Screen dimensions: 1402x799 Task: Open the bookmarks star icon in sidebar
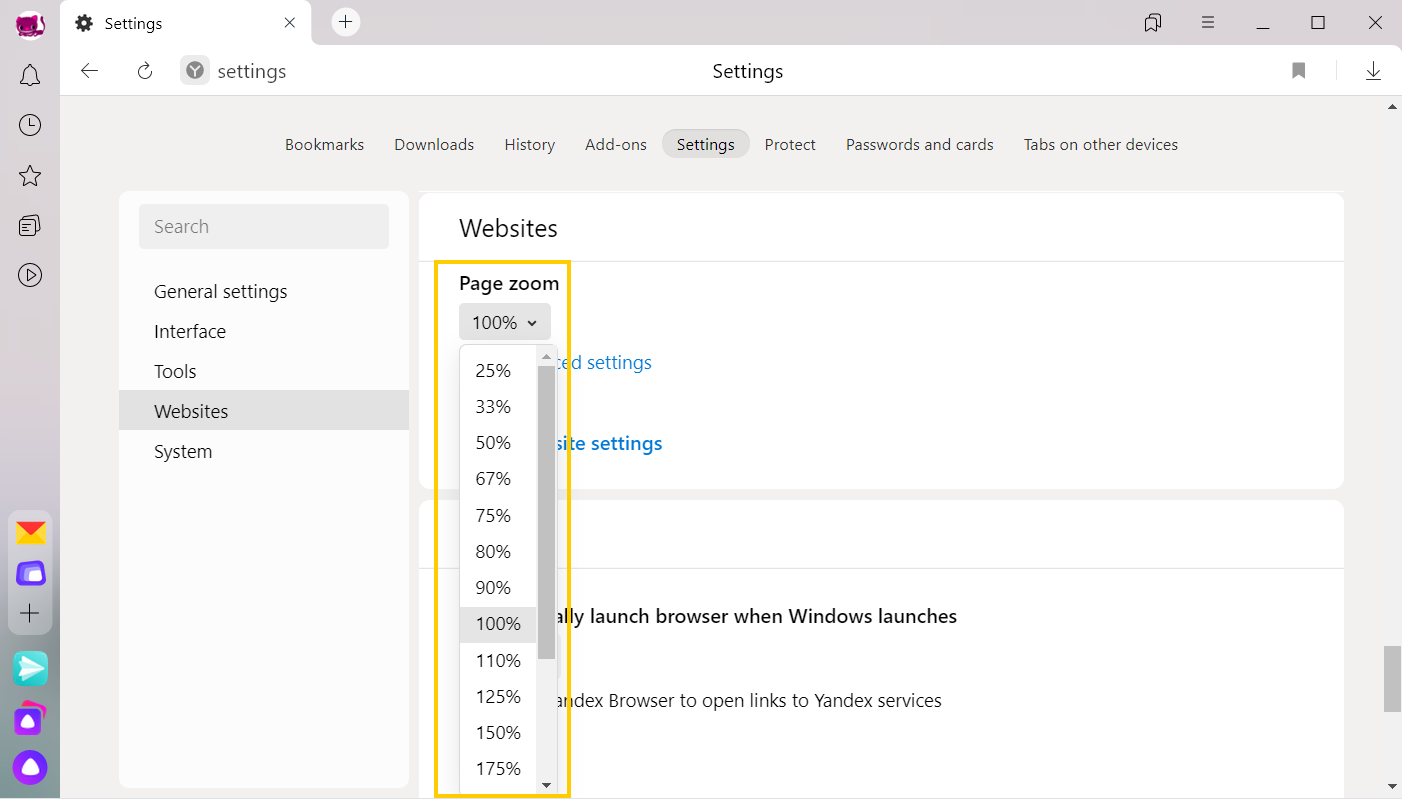(30, 176)
